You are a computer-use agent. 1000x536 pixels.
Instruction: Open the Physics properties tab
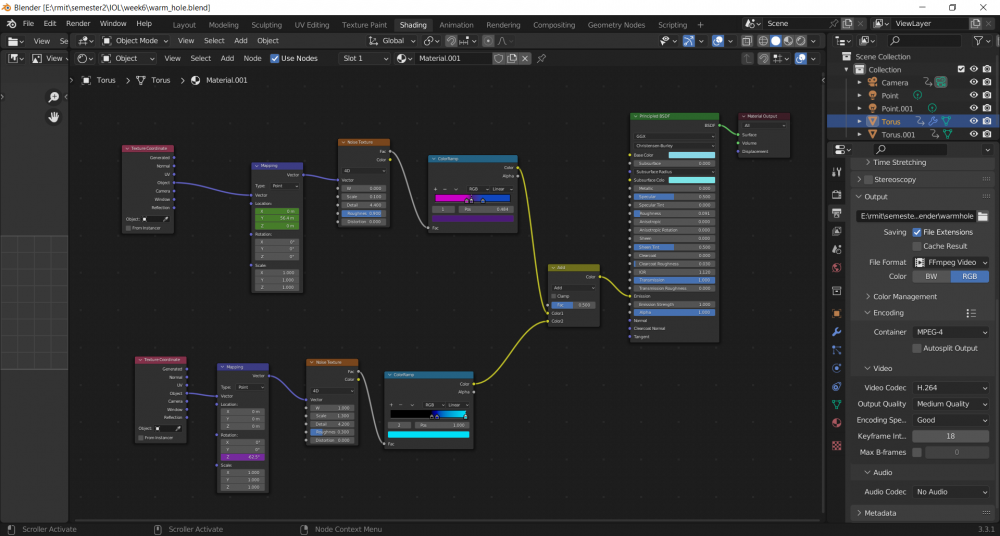pyautogui.click(x=837, y=368)
